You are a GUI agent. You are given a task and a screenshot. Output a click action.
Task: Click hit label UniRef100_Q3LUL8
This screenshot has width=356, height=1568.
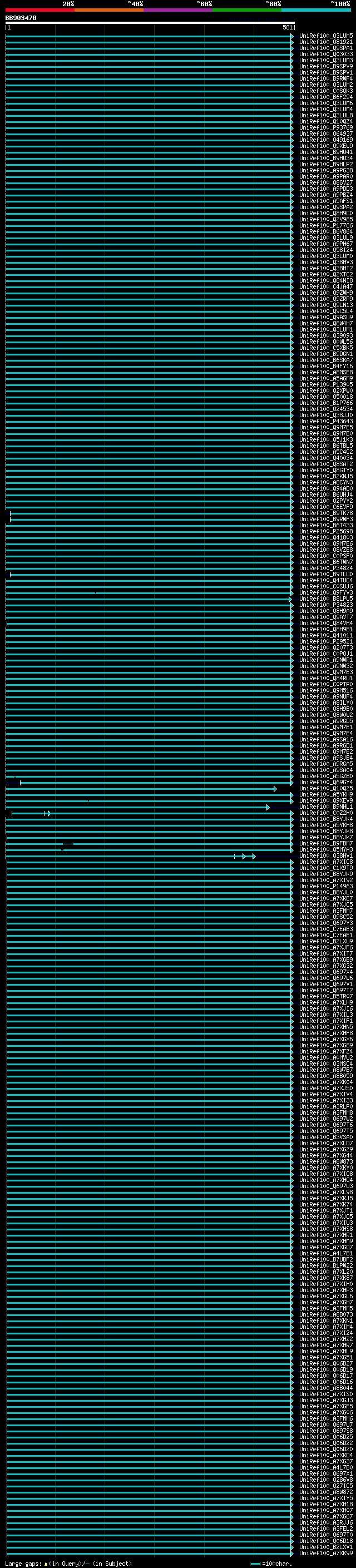click(326, 116)
